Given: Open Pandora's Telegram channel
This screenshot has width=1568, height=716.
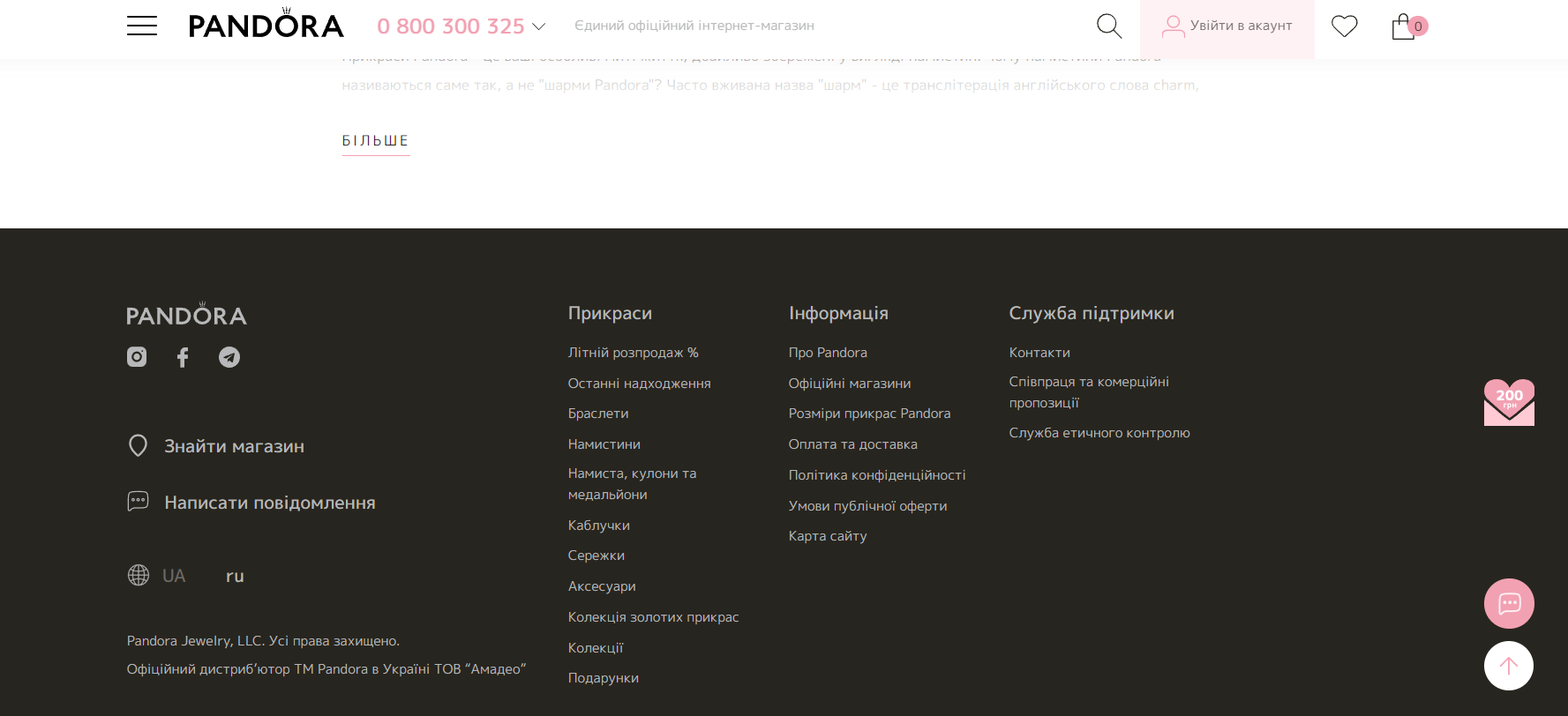Looking at the screenshot, I should coord(229,357).
